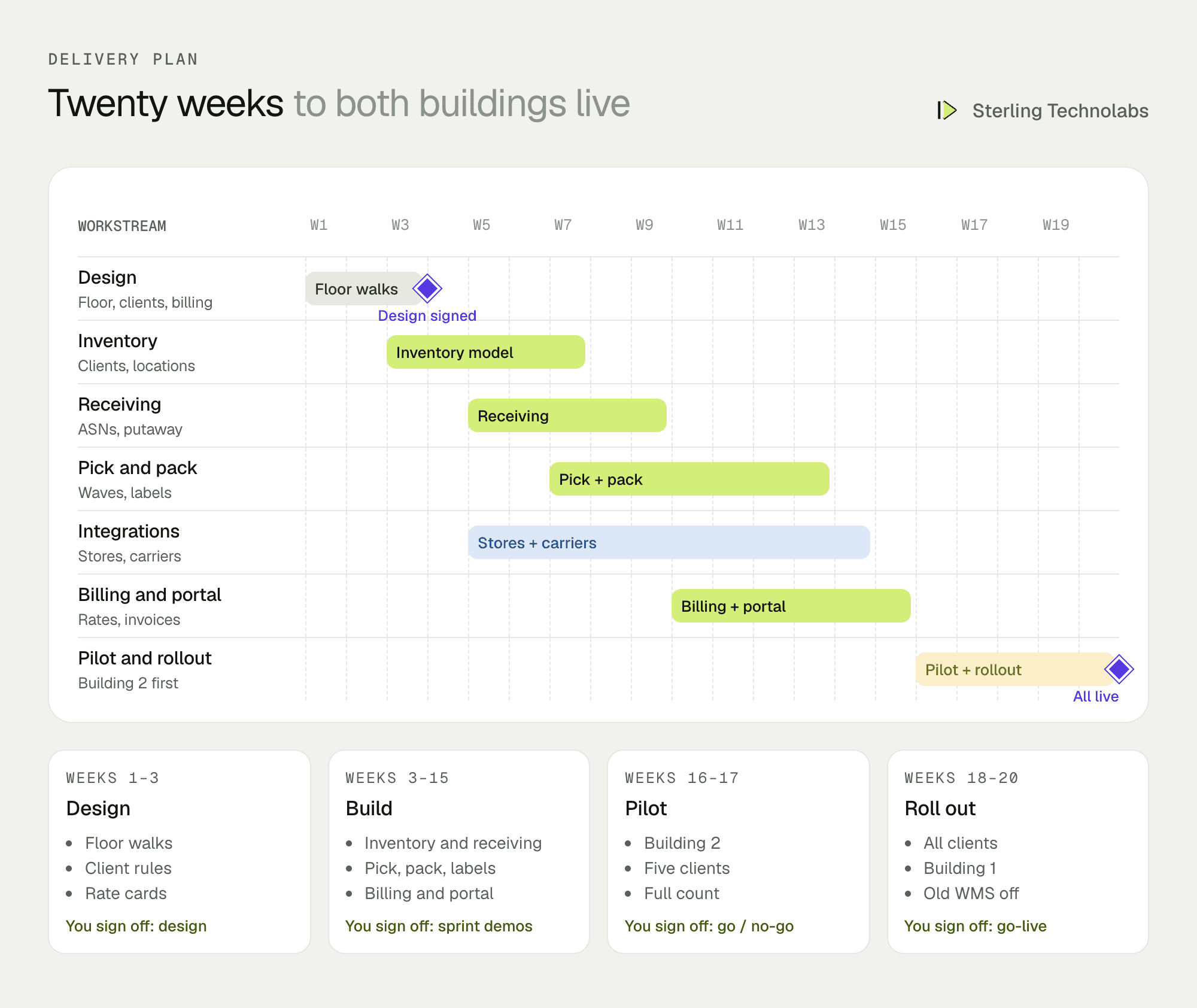The image size is (1197, 1008).
Task: Click the 'Twenty weeks to both buildings live' headline
Action: tap(339, 104)
